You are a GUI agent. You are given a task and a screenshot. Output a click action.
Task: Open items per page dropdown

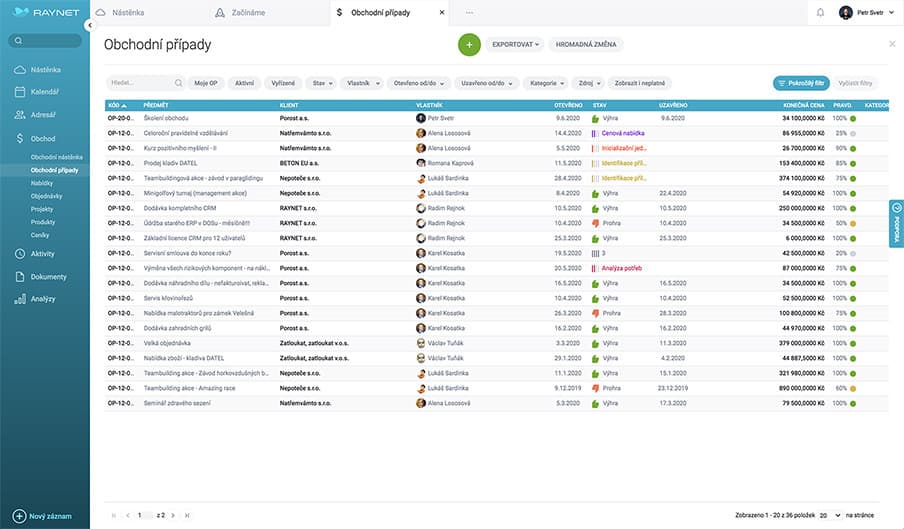(829, 515)
